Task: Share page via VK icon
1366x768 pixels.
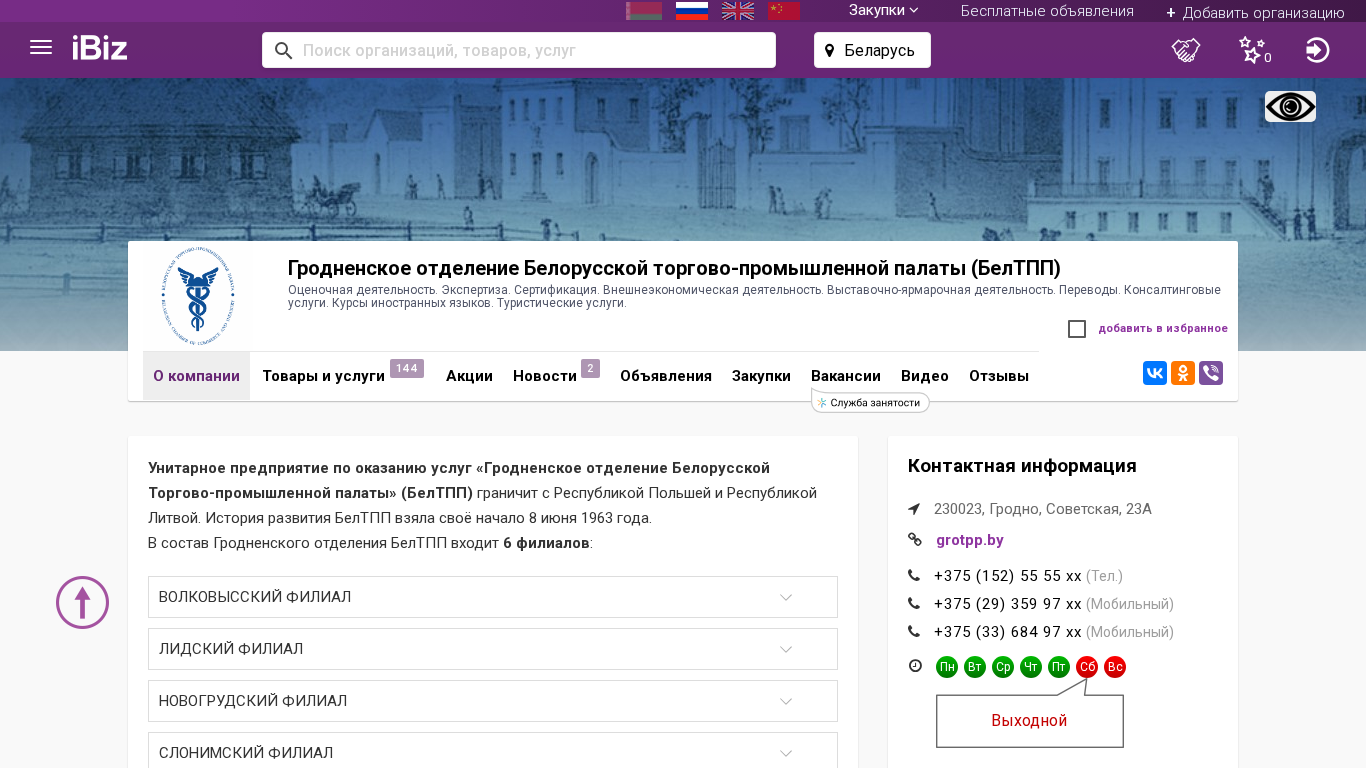Action: click(1154, 374)
